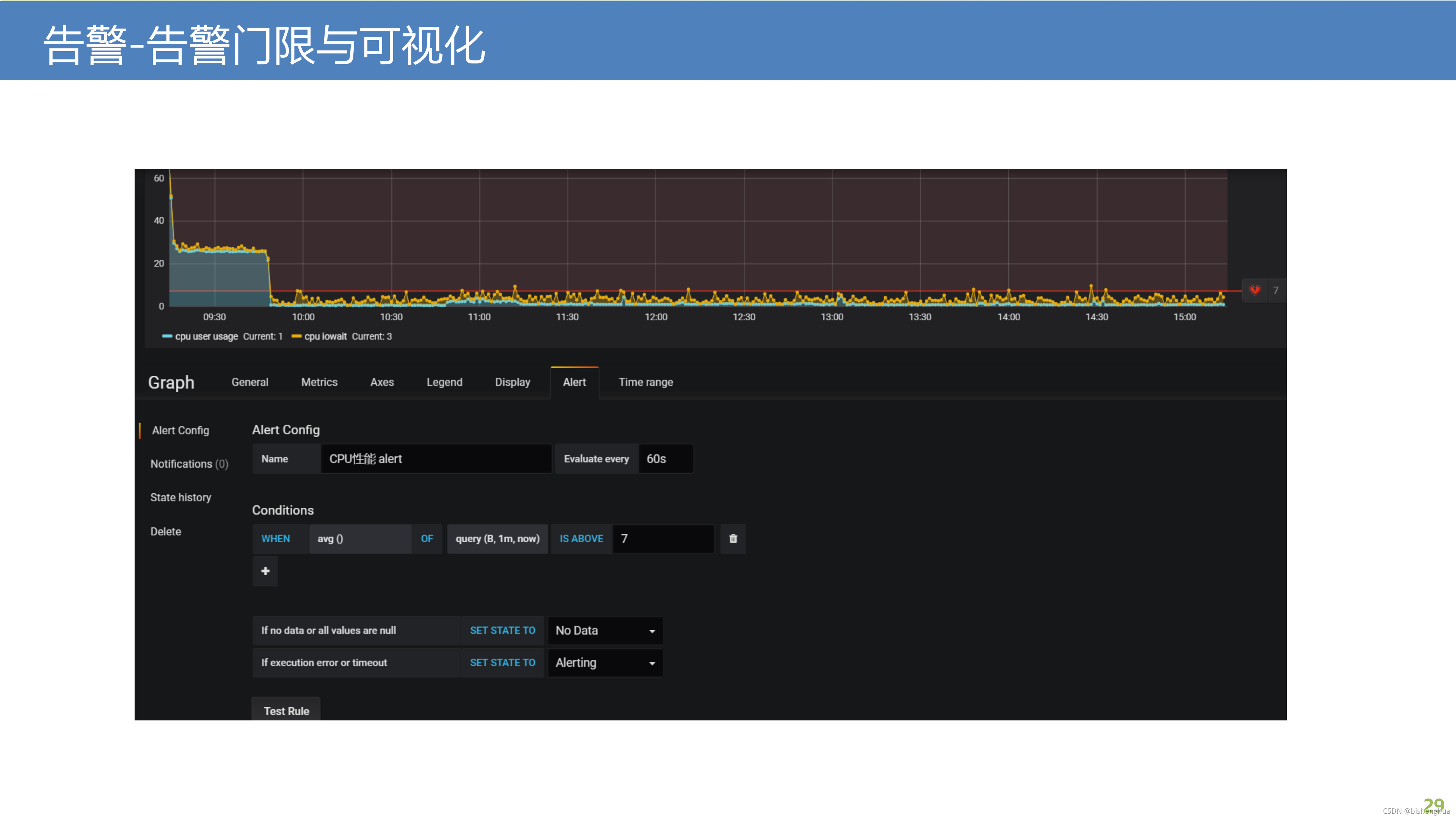
Task: Open the Alerting state dropdown
Action: coord(604,662)
